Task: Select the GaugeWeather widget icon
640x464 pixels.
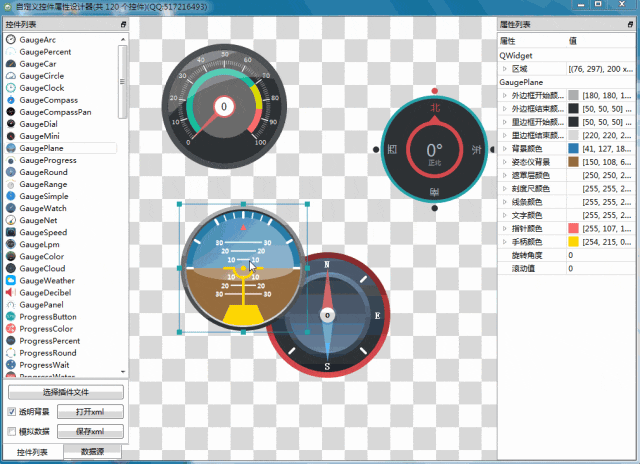Action: coord(11,280)
